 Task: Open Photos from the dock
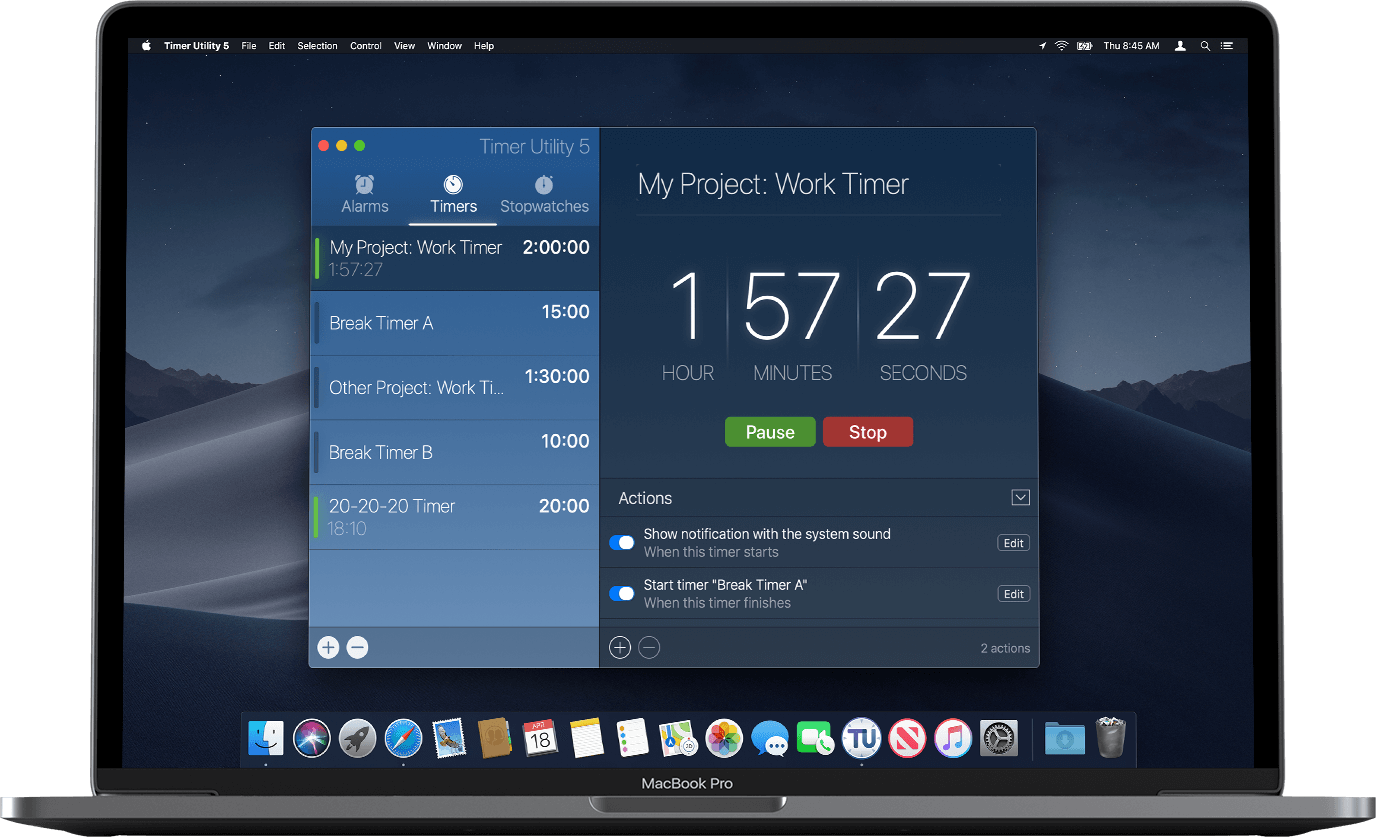724,739
